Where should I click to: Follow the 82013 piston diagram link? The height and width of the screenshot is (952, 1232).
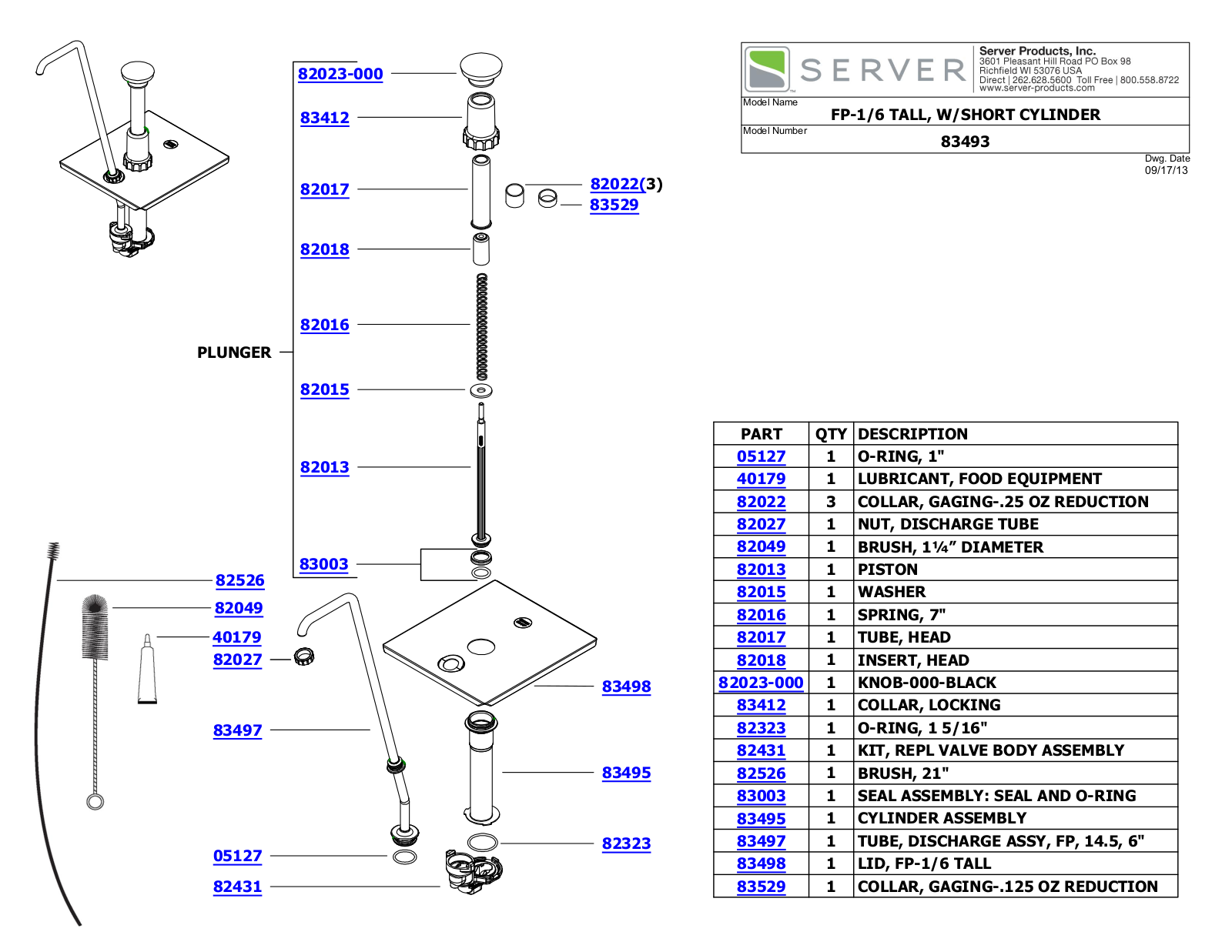325,467
